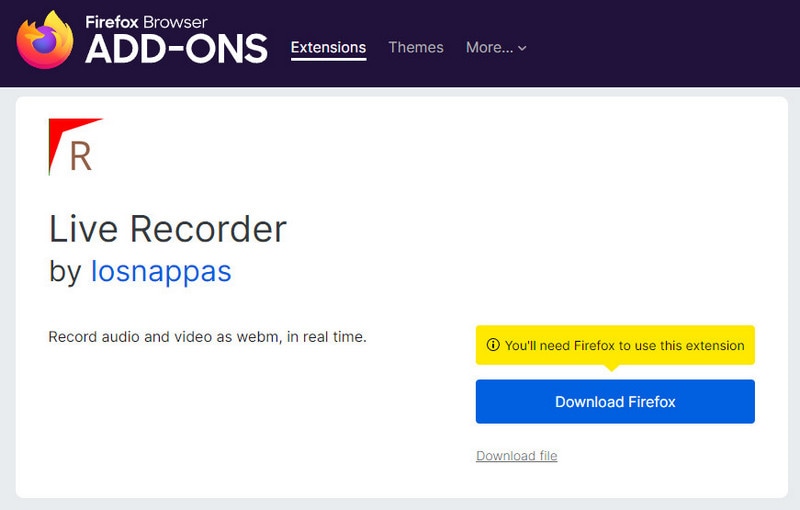Click the description text about webm recording
The width and height of the screenshot is (800, 510).
coord(208,337)
